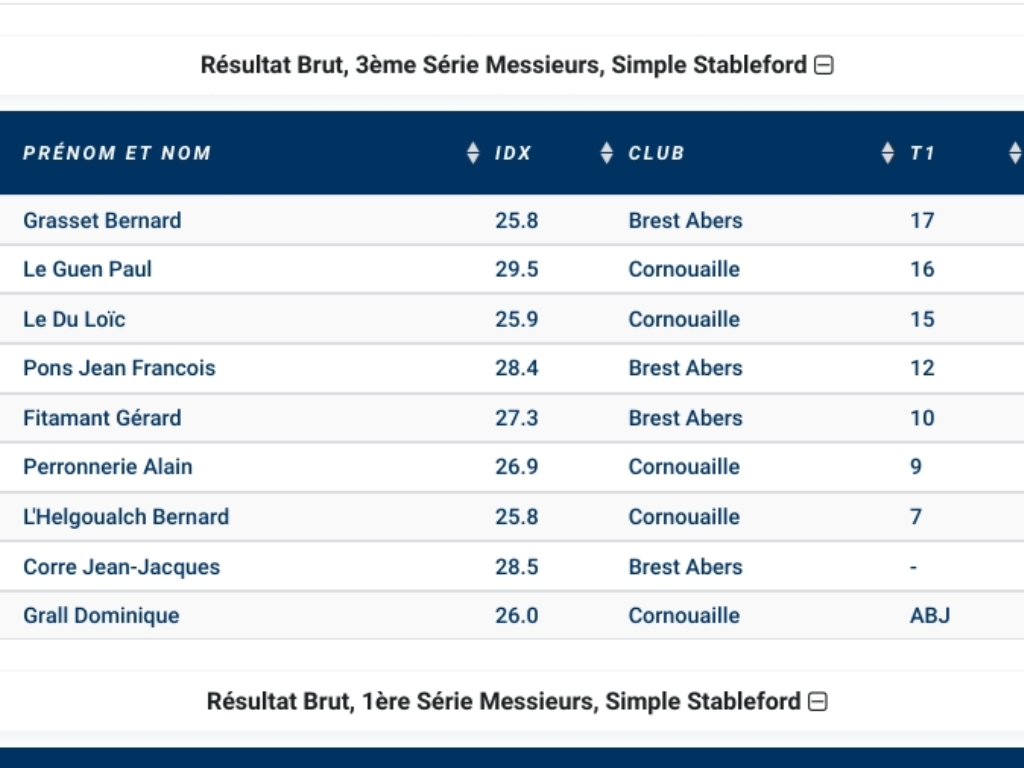1024x768 pixels.
Task: Open Pons Jean Francois entry
Action: click(x=119, y=368)
